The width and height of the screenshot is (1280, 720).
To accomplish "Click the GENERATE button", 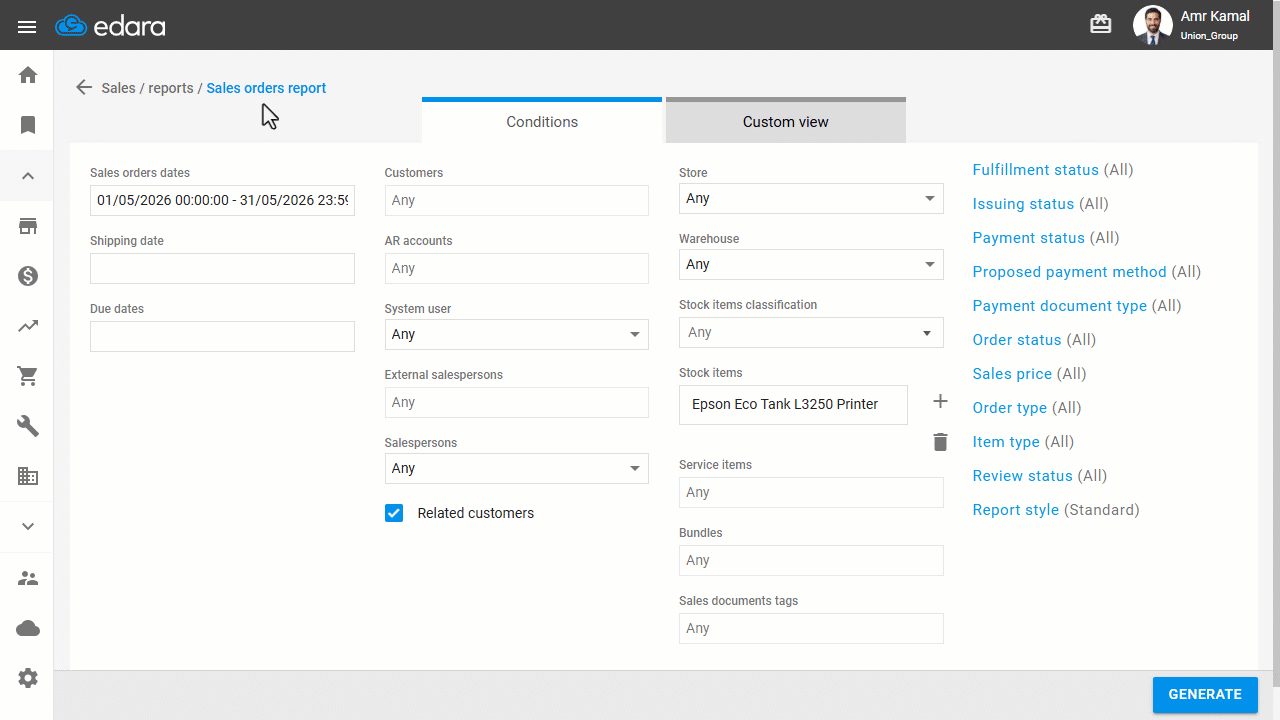I will coord(1205,694).
